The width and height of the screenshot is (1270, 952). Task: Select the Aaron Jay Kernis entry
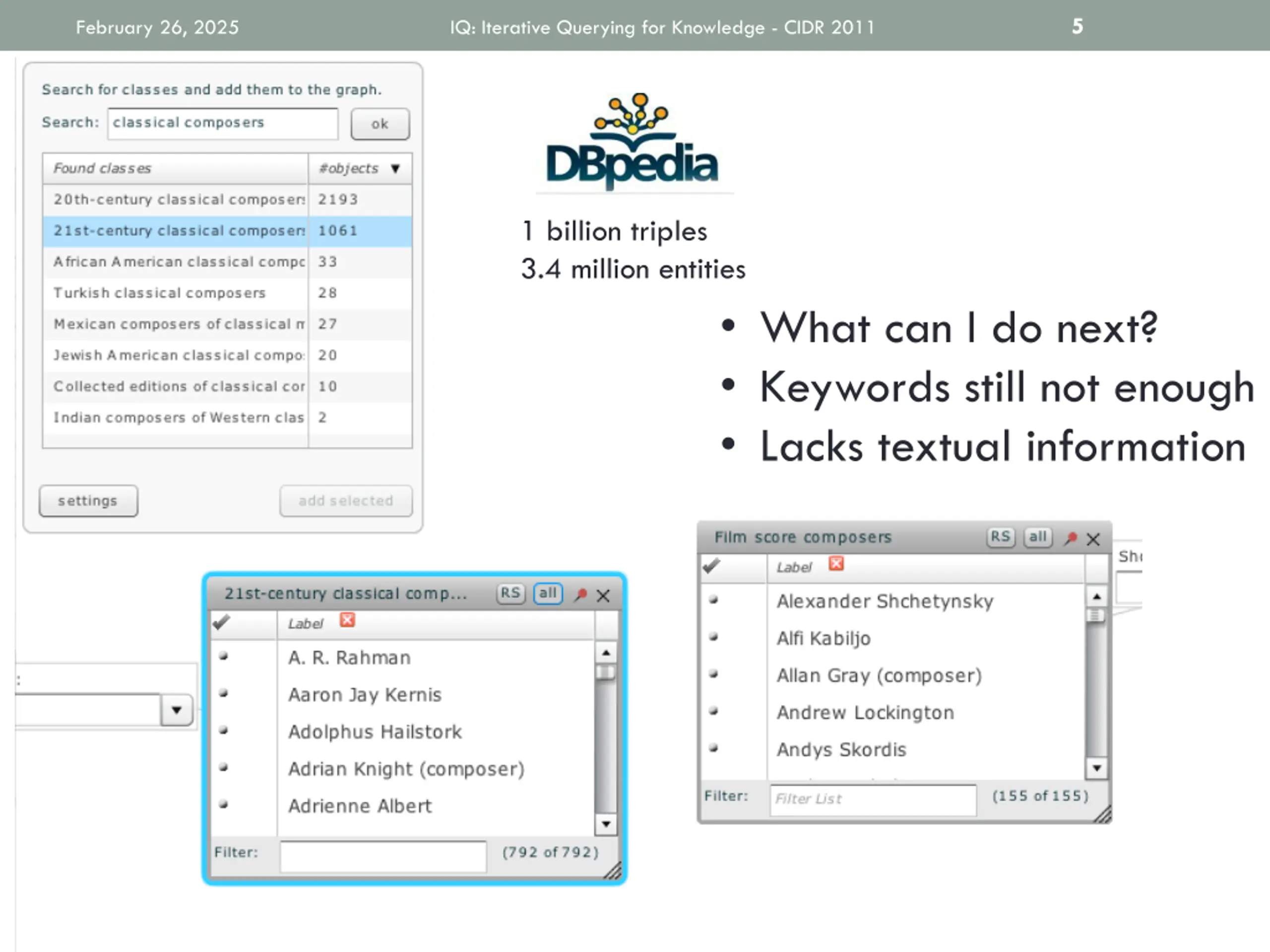365,695
